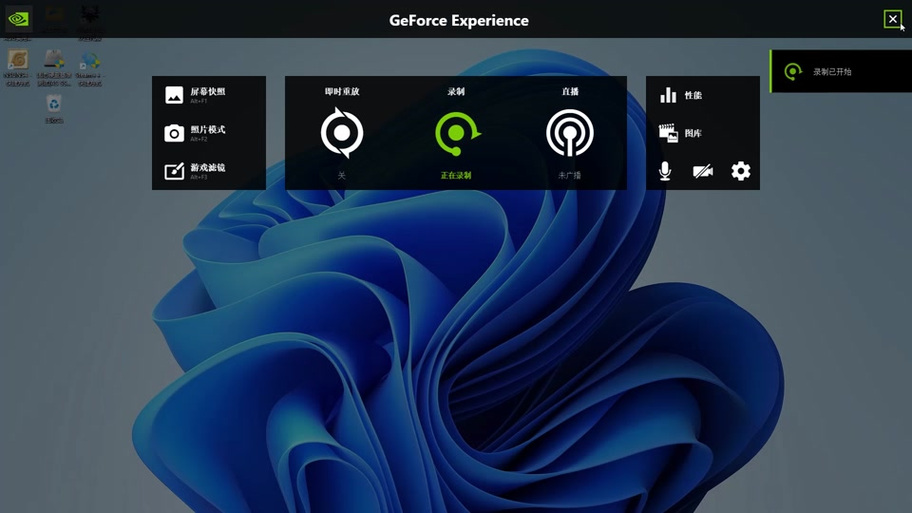
Task: Open Game Filter (游戏滤镜) icon
Action: coord(174,171)
